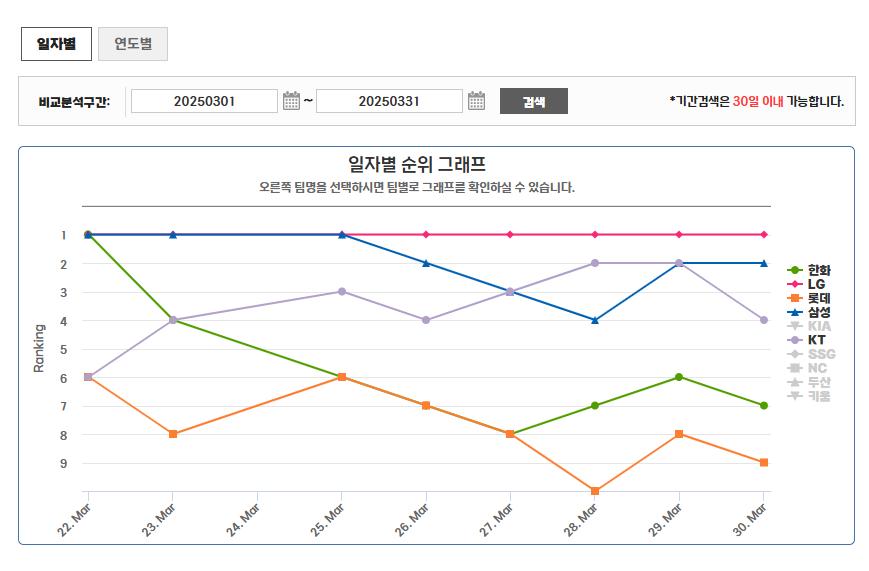Click 삼성 blue triangle marker on 28. Mar
Image resolution: width=869 pixels, height=571 pixels.
tap(595, 320)
